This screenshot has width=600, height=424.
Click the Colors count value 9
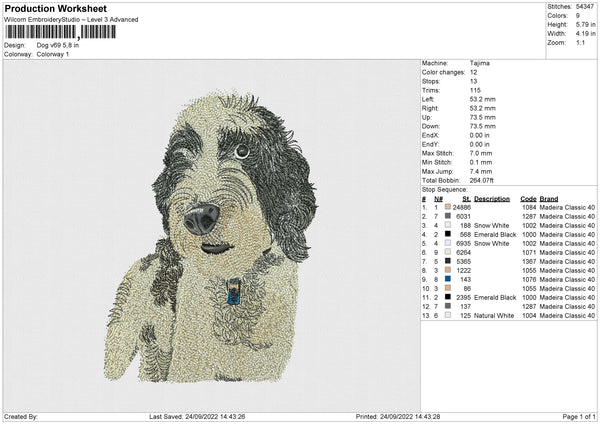pyautogui.click(x=578, y=16)
